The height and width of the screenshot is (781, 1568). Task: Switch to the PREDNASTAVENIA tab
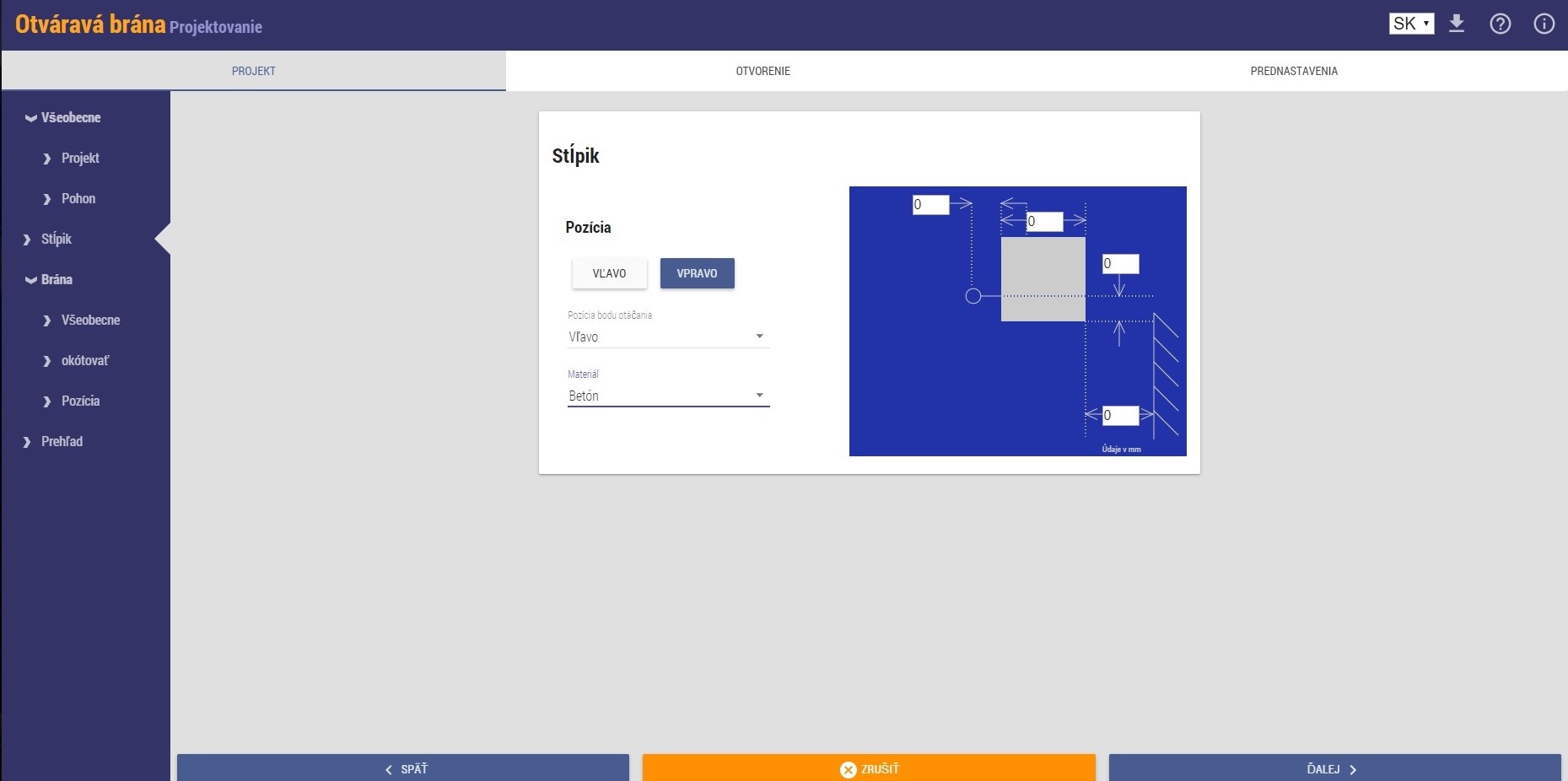[1293, 71]
